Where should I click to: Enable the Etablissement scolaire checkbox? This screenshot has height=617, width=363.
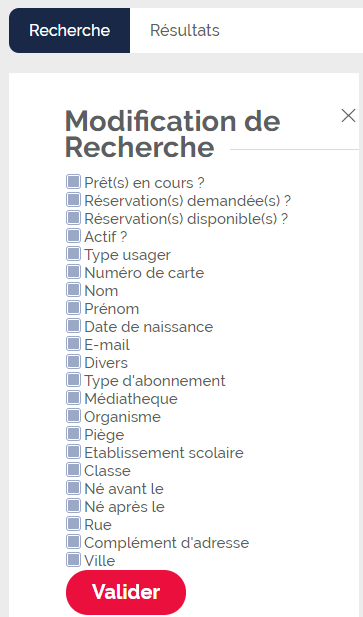(x=73, y=453)
